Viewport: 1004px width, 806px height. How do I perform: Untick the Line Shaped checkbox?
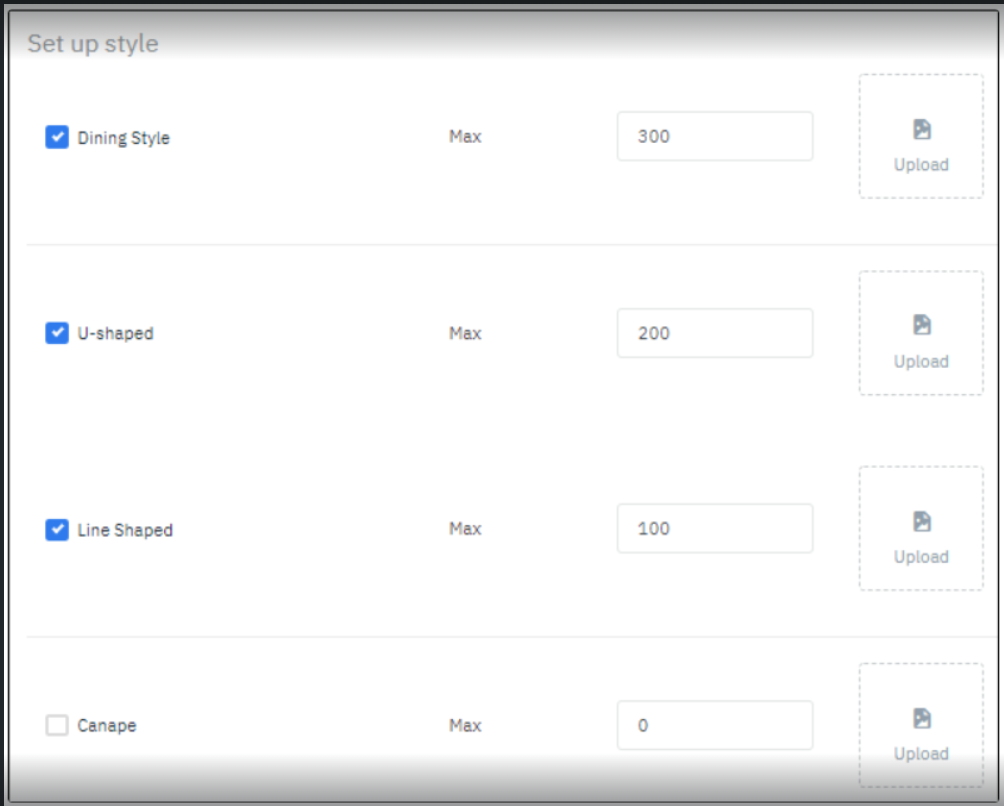pos(57,530)
